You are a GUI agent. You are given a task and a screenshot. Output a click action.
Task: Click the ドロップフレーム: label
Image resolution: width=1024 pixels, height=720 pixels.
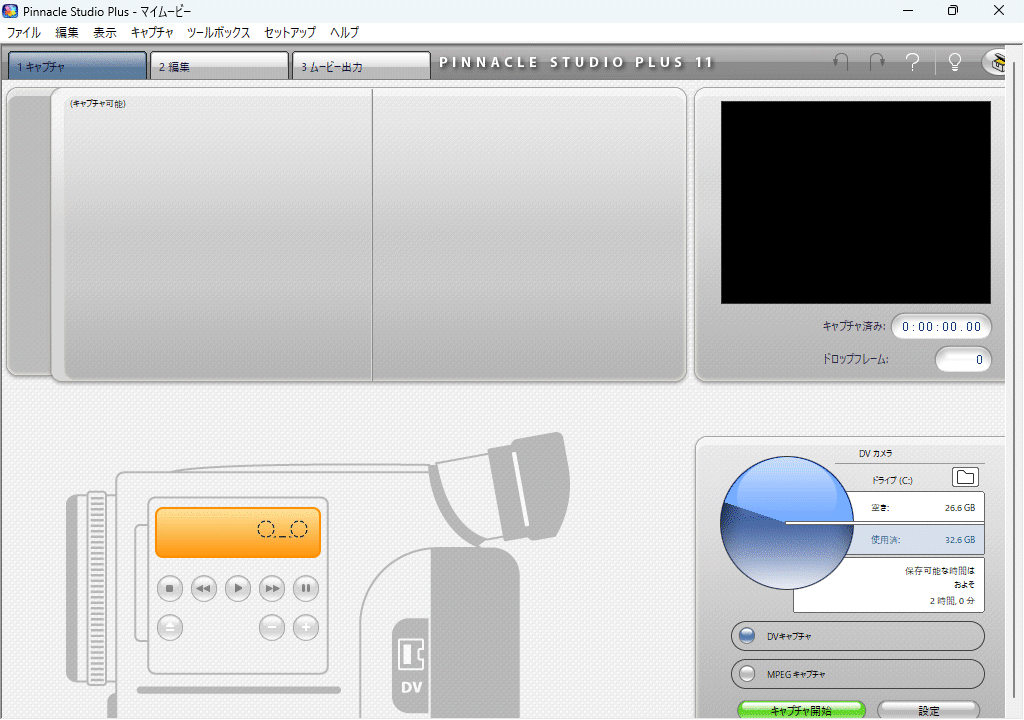856,359
